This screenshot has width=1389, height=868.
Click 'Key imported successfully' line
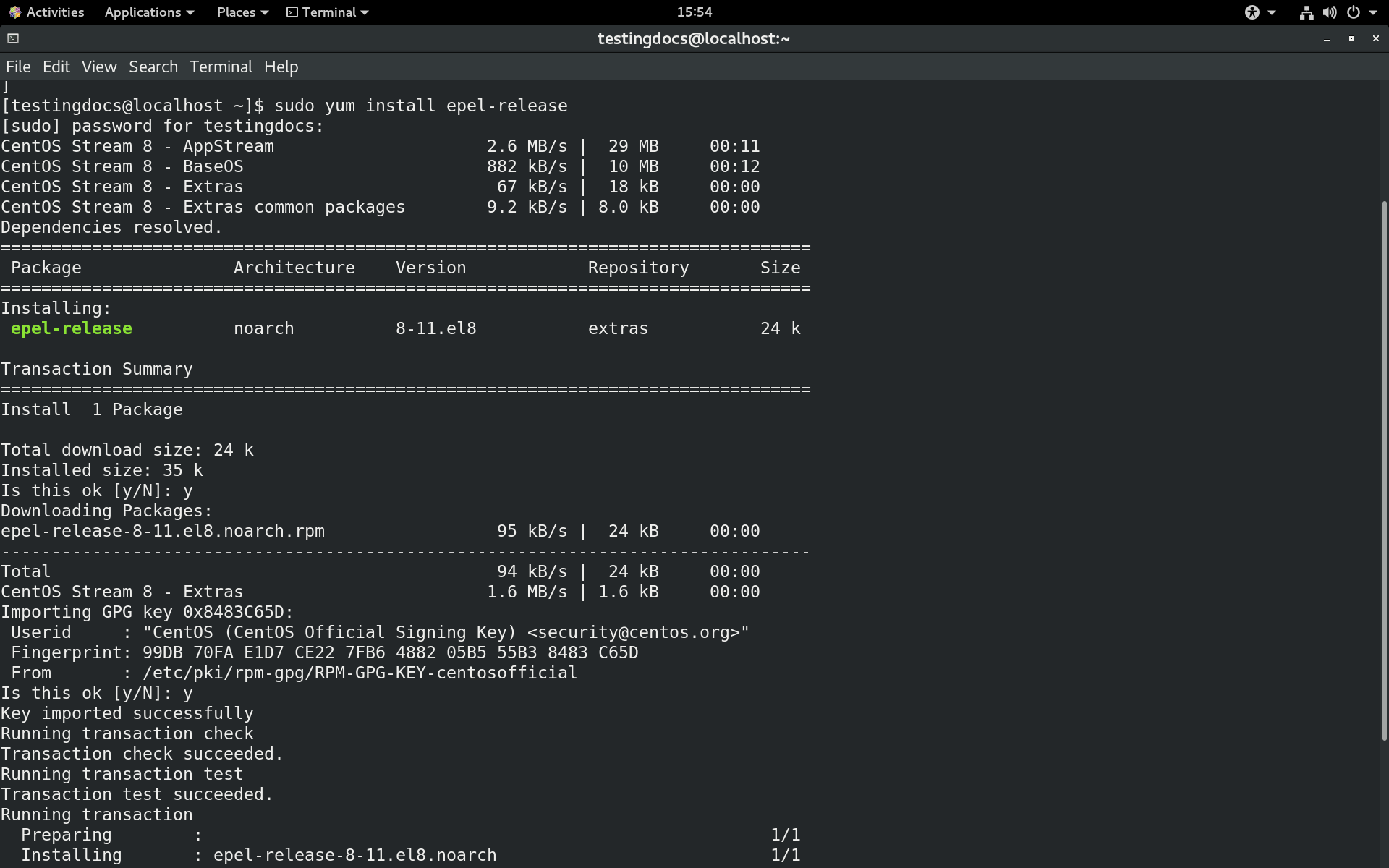click(127, 713)
